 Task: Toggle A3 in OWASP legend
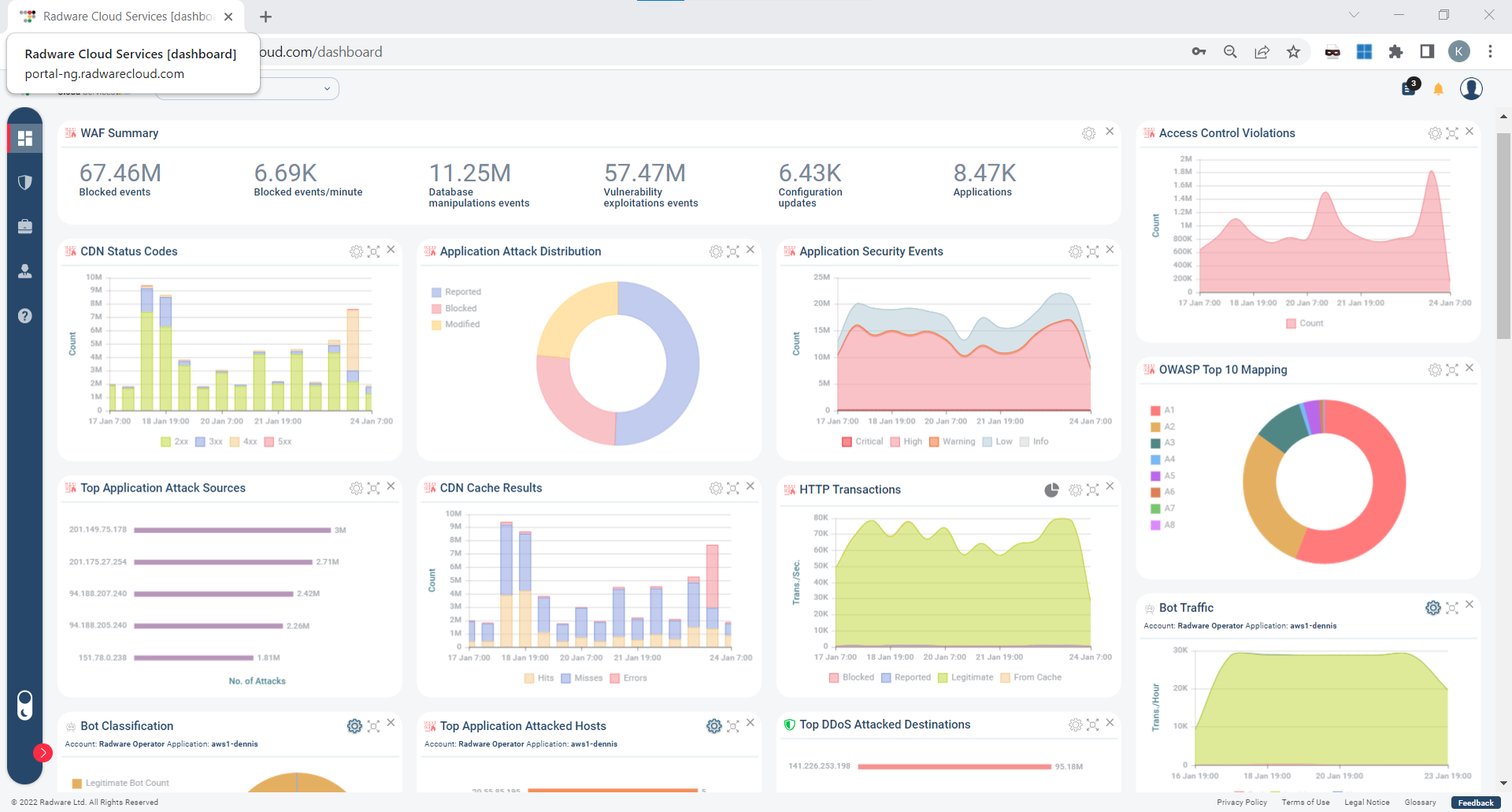click(x=1162, y=443)
